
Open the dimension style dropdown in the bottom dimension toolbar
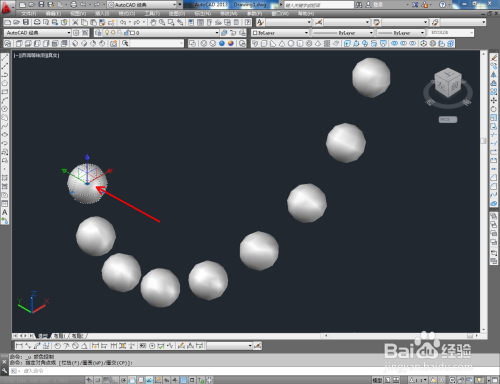230,346
